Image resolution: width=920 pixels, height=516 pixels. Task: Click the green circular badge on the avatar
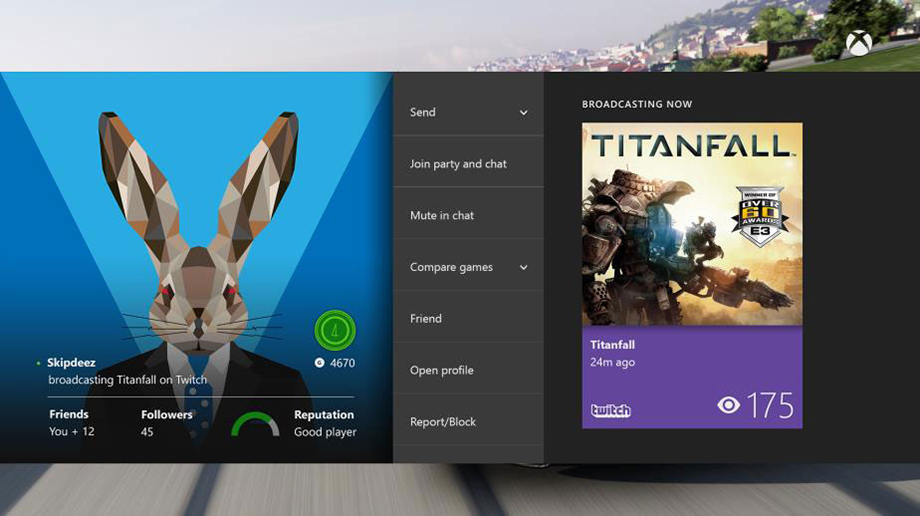click(335, 330)
